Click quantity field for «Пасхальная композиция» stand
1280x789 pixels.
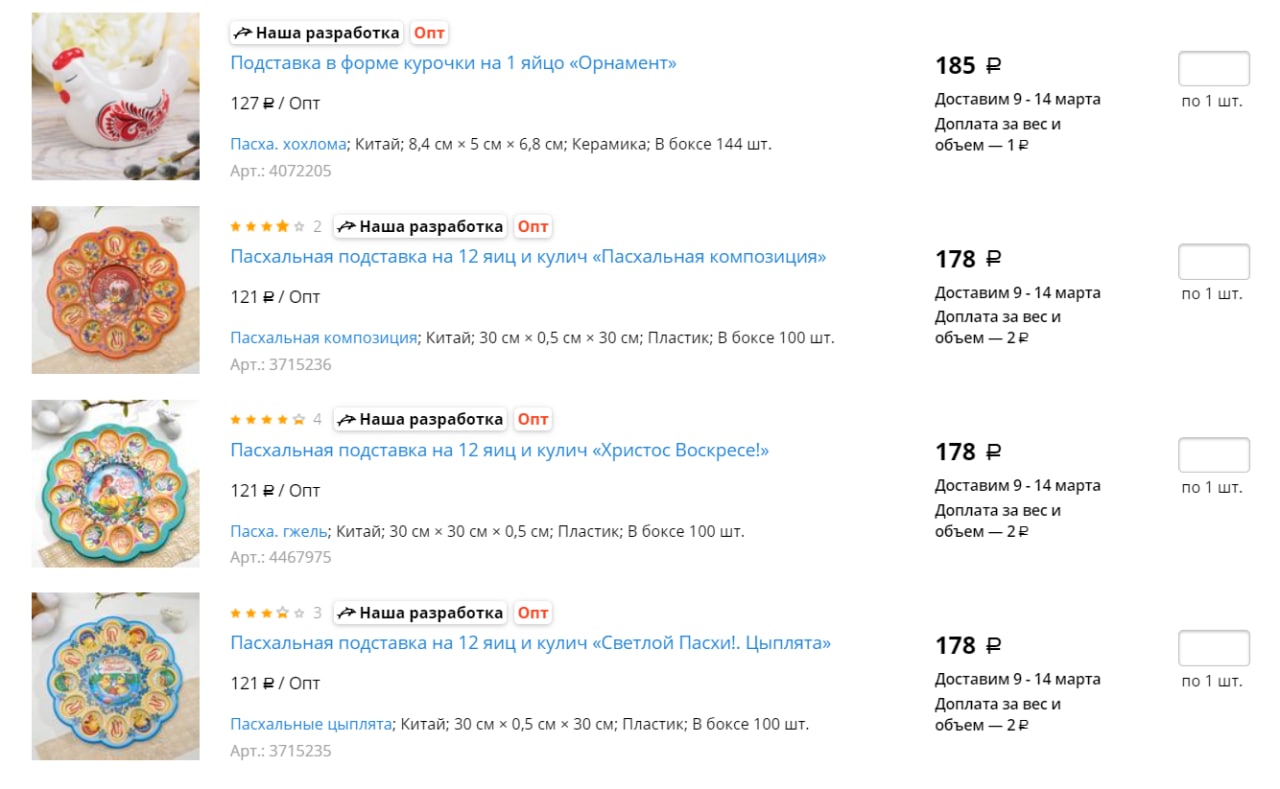(x=1213, y=262)
